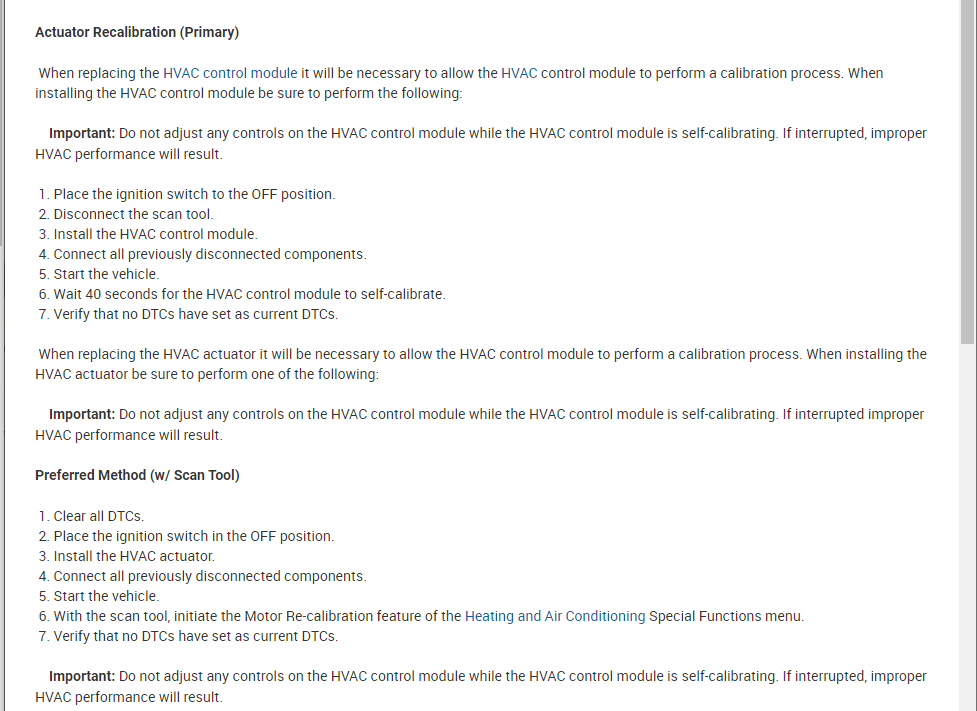Click the standalone blue "HVAC" link
977x711 pixels.
click(519, 73)
